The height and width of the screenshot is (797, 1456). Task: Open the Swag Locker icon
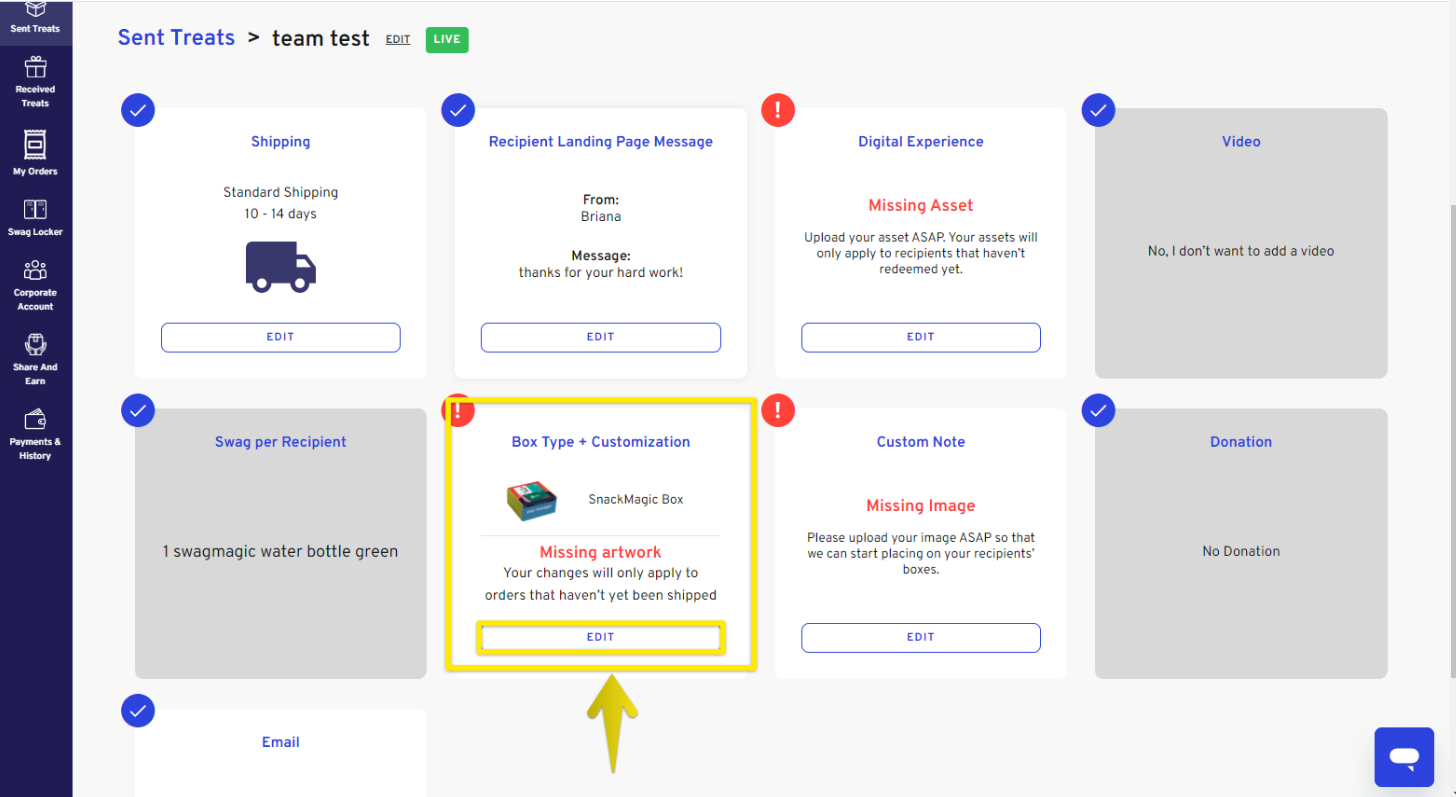(35, 209)
